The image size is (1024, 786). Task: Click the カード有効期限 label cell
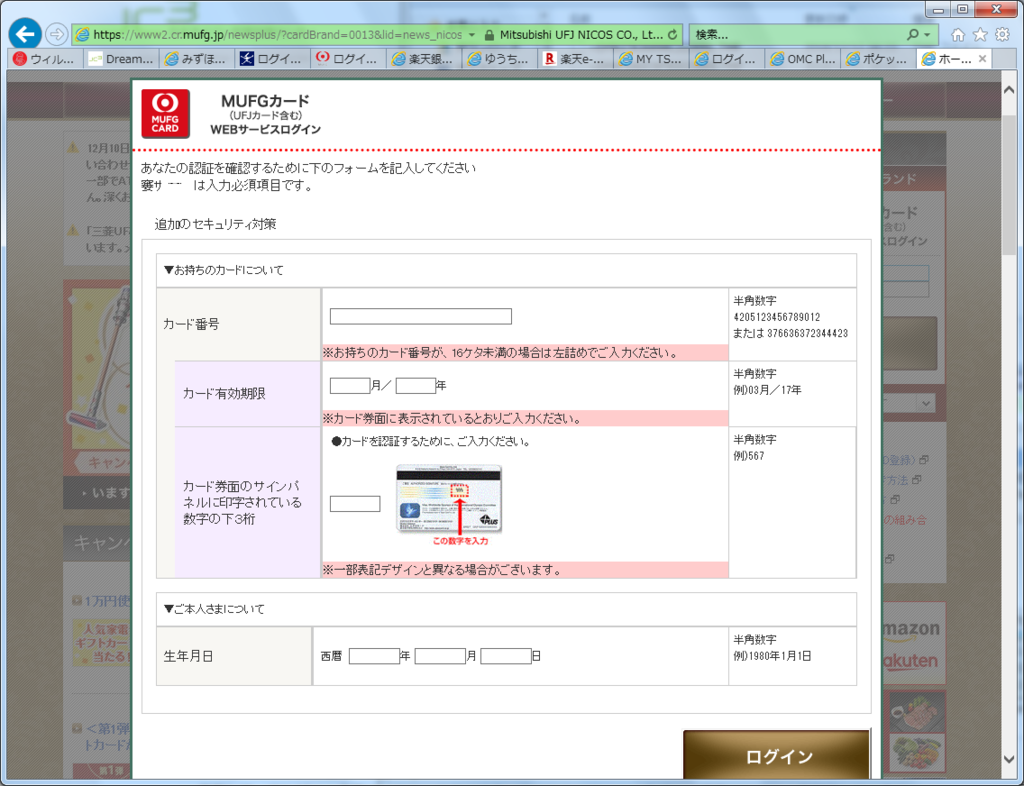(248, 394)
